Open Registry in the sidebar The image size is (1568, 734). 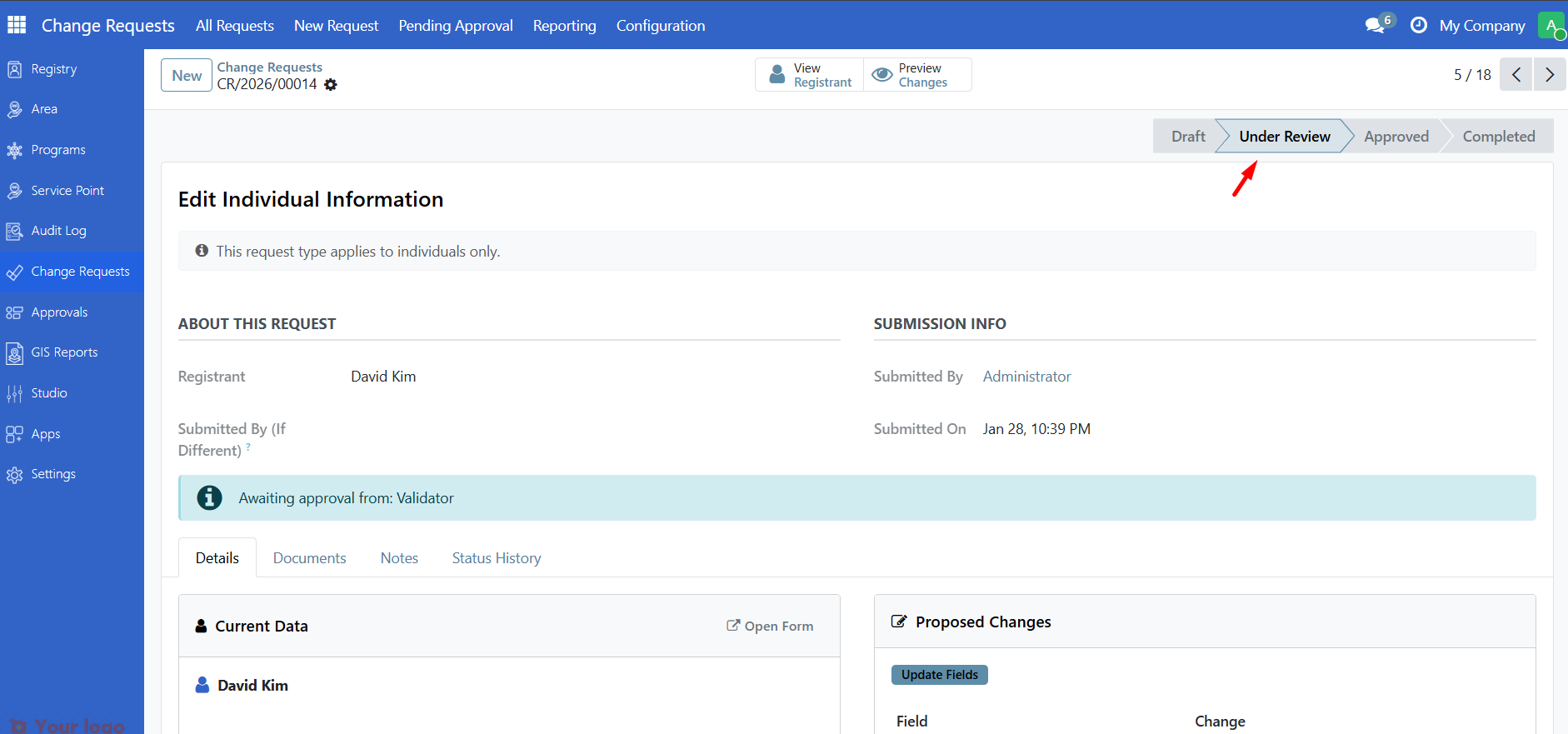click(53, 69)
